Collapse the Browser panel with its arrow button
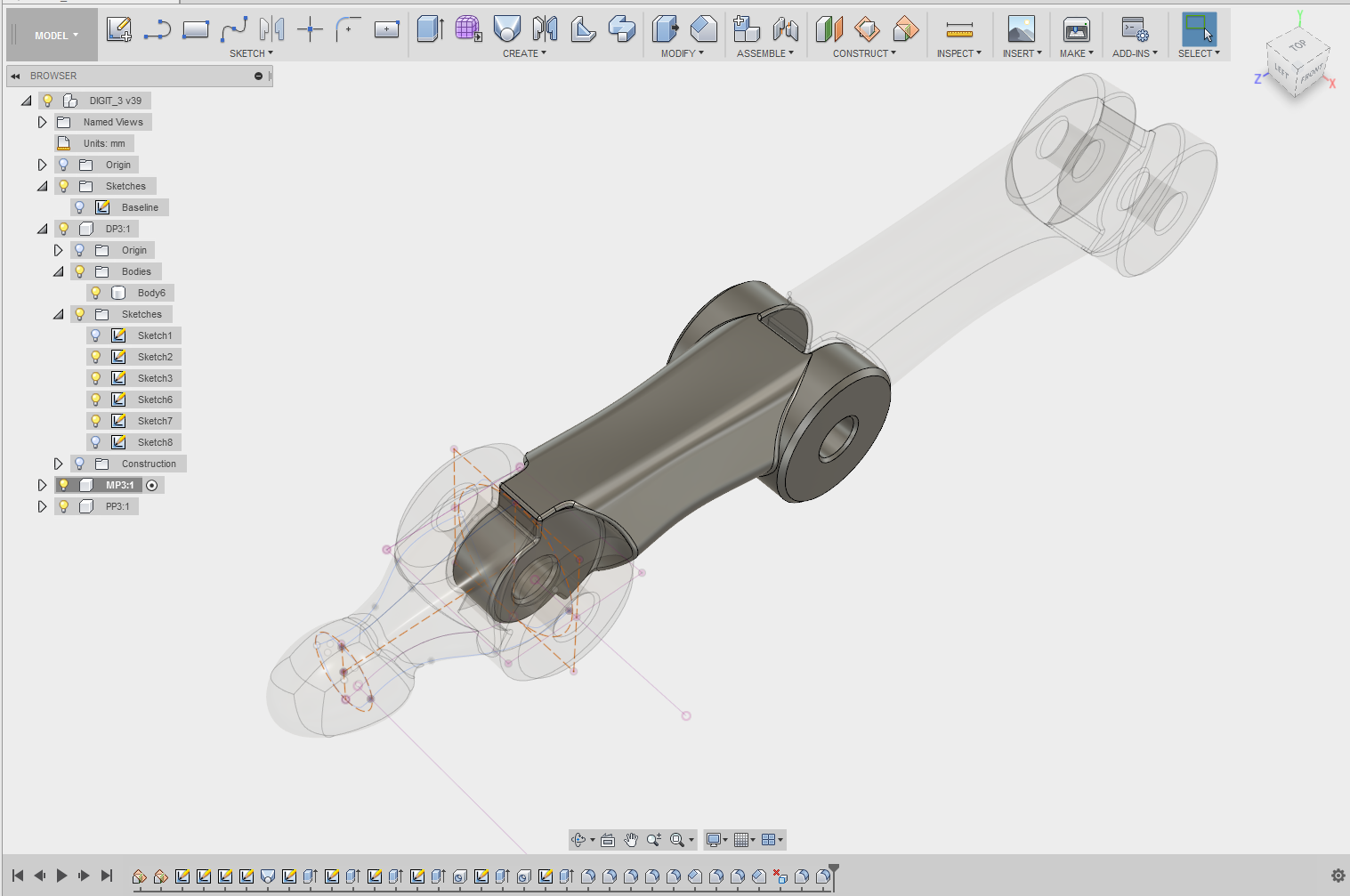Viewport: 1350px width, 896px height. (14, 76)
